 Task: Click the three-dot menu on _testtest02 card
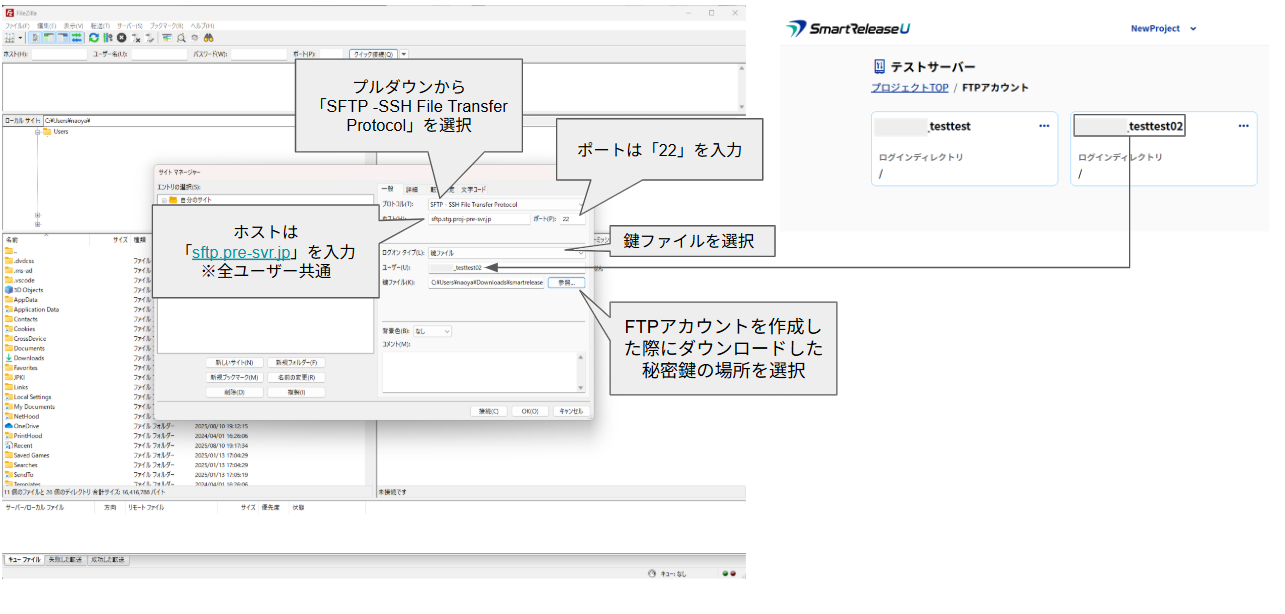(x=1243, y=126)
